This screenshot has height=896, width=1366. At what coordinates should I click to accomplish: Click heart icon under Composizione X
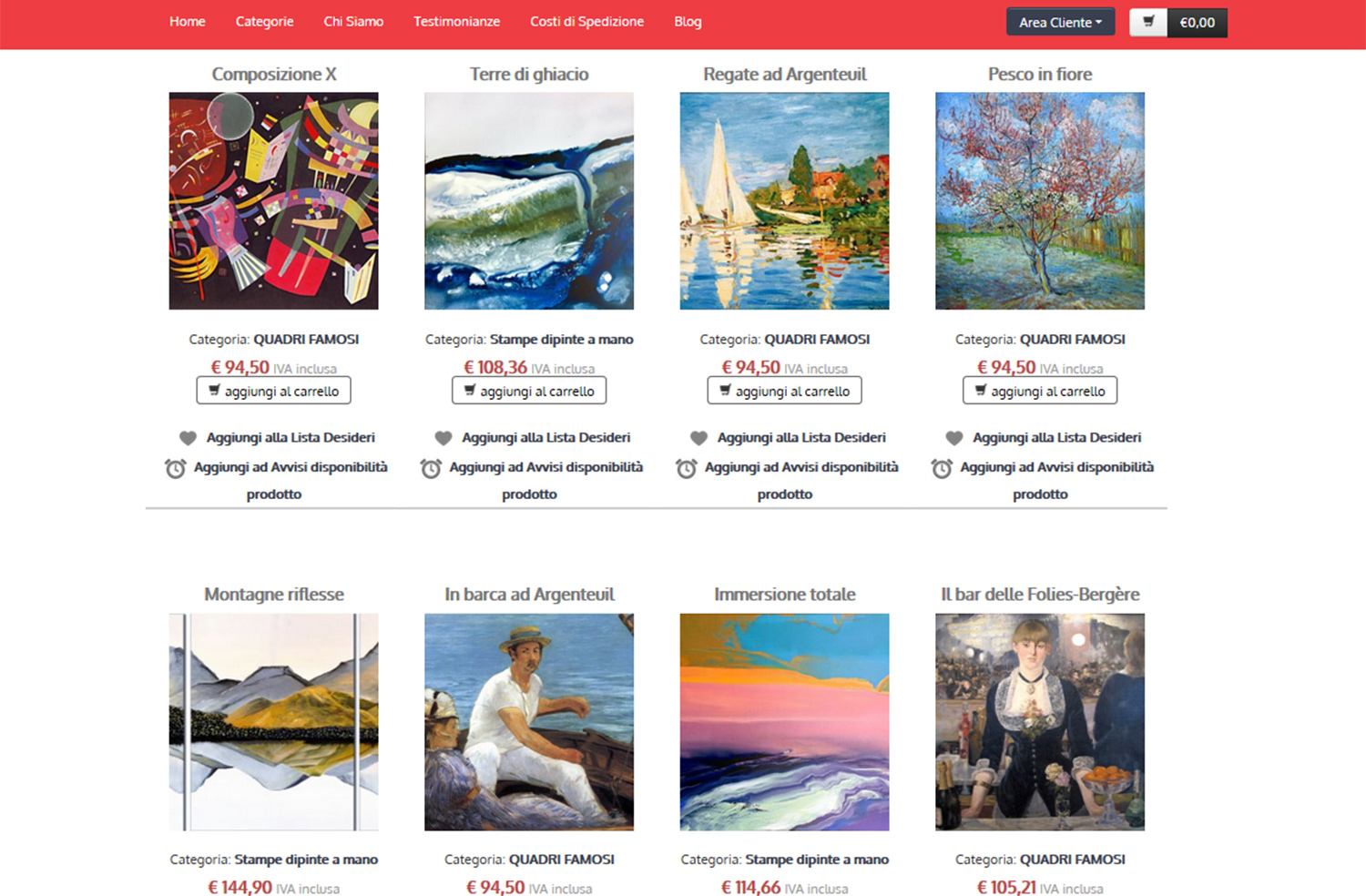[189, 438]
